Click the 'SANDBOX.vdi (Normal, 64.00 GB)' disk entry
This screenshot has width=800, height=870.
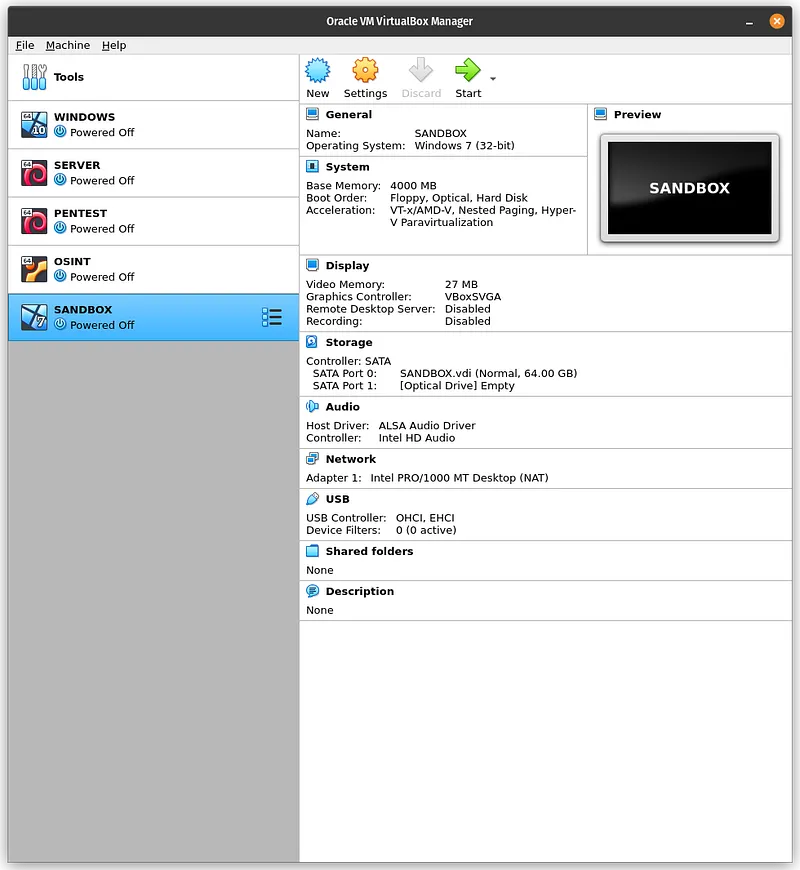point(488,373)
